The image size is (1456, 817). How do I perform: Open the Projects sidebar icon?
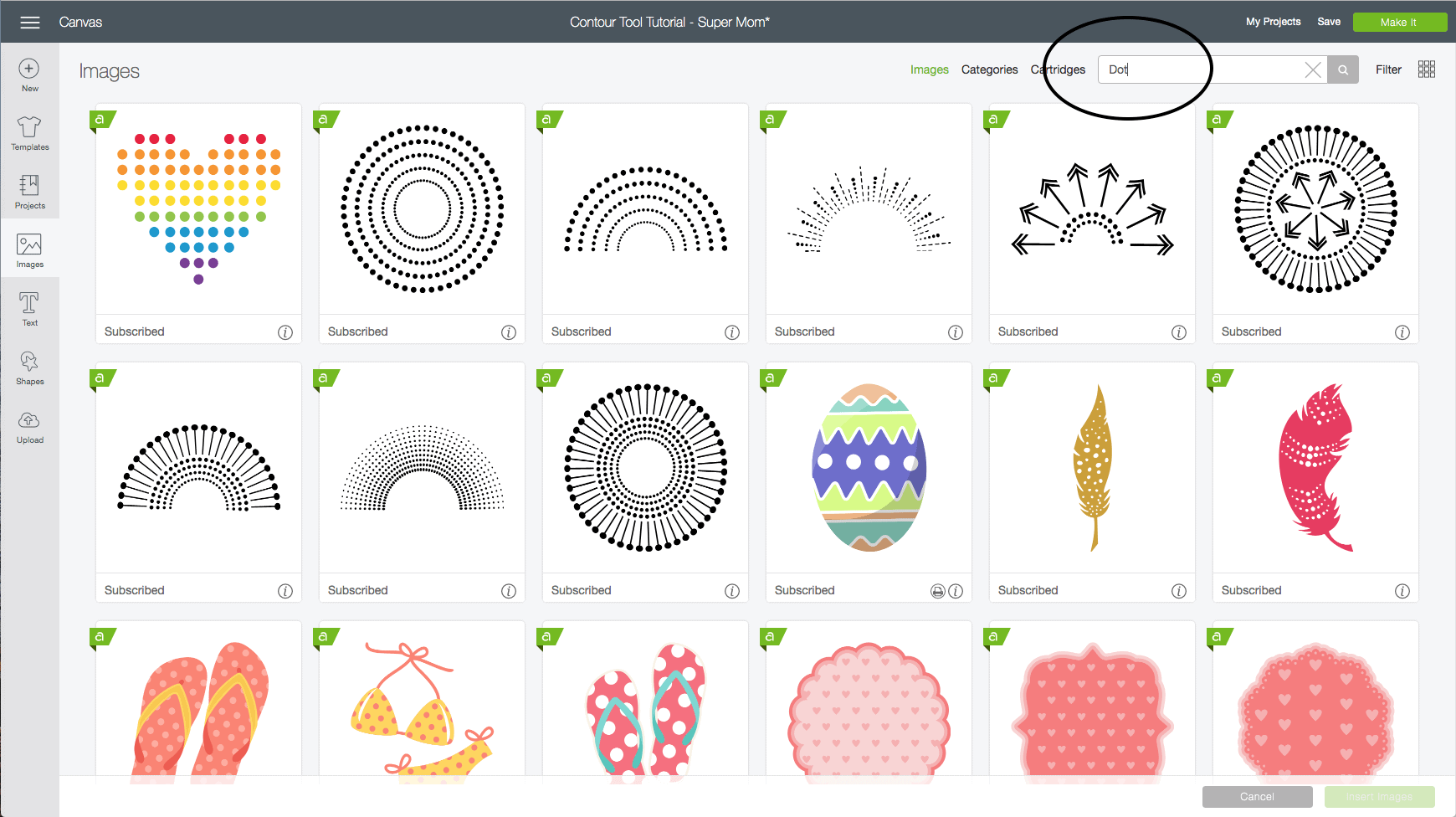pyautogui.click(x=29, y=191)
